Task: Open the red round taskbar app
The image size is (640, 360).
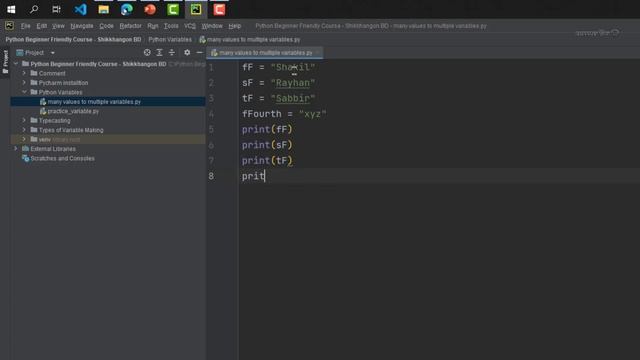Action: click(150, 9)
